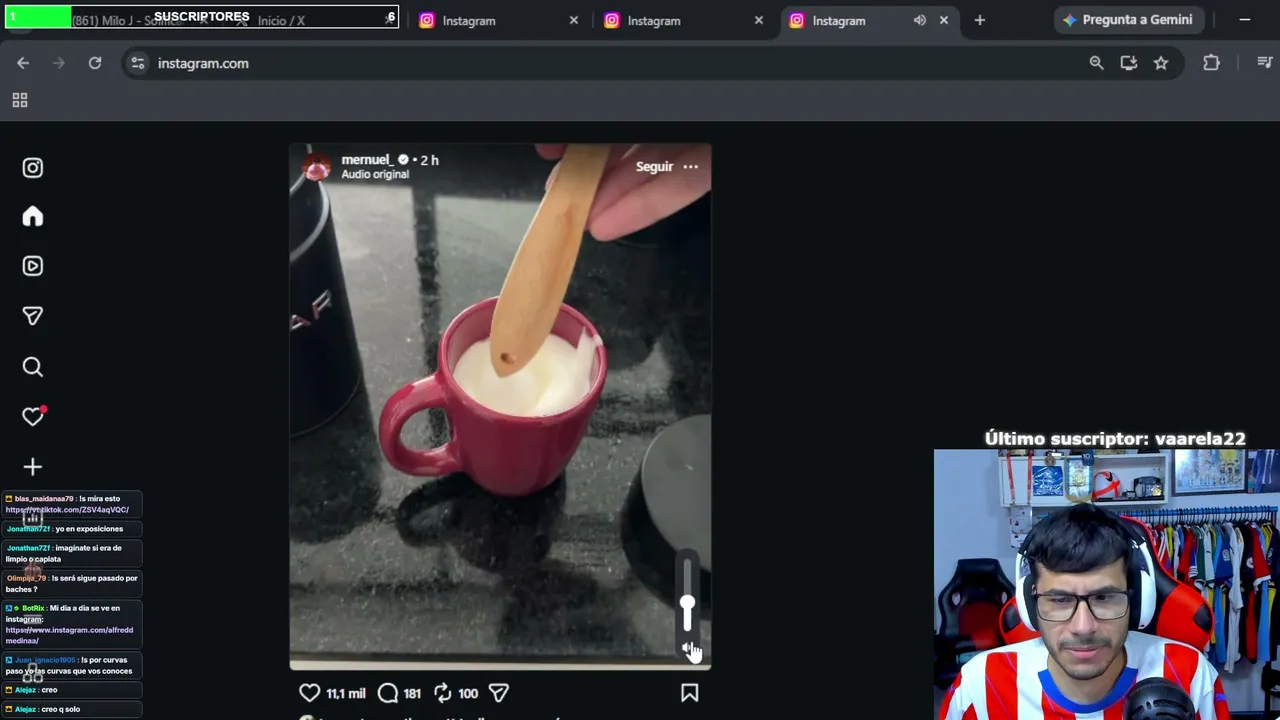Open the Chrome extensions puzzle icon

pos(1212,63)
